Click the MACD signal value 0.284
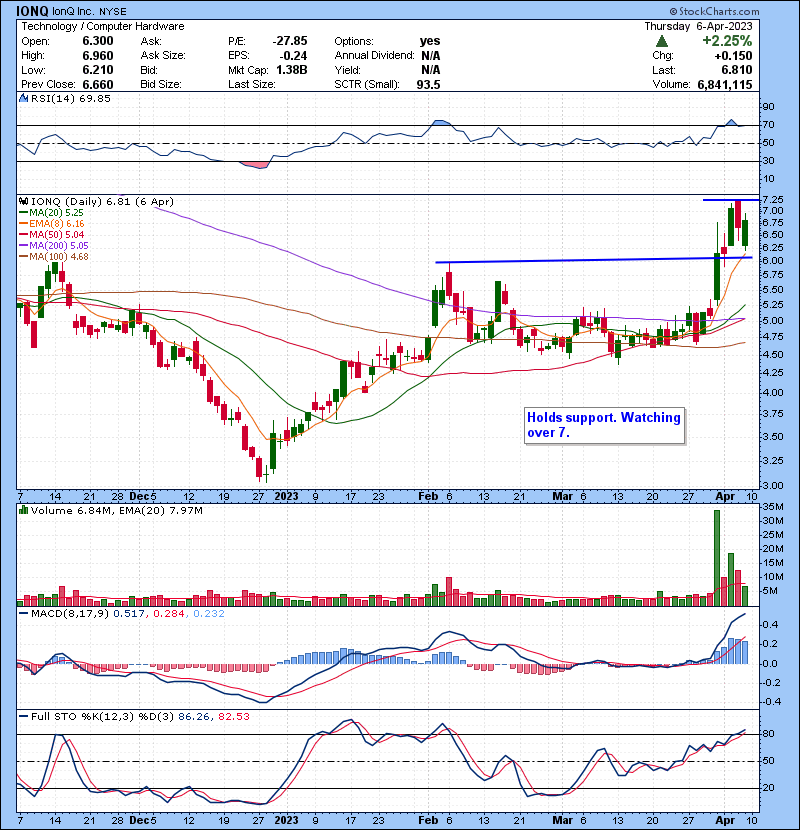Image resolution: width=800 pixels, height=830 pixels. point(169,614)
